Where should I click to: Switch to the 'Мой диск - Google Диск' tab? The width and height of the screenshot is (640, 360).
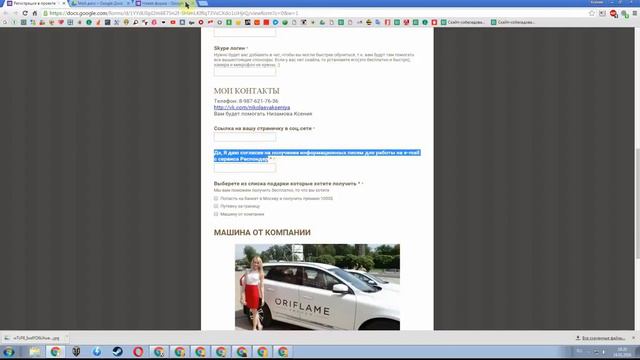pyautogui.click(x=100, y=3)
